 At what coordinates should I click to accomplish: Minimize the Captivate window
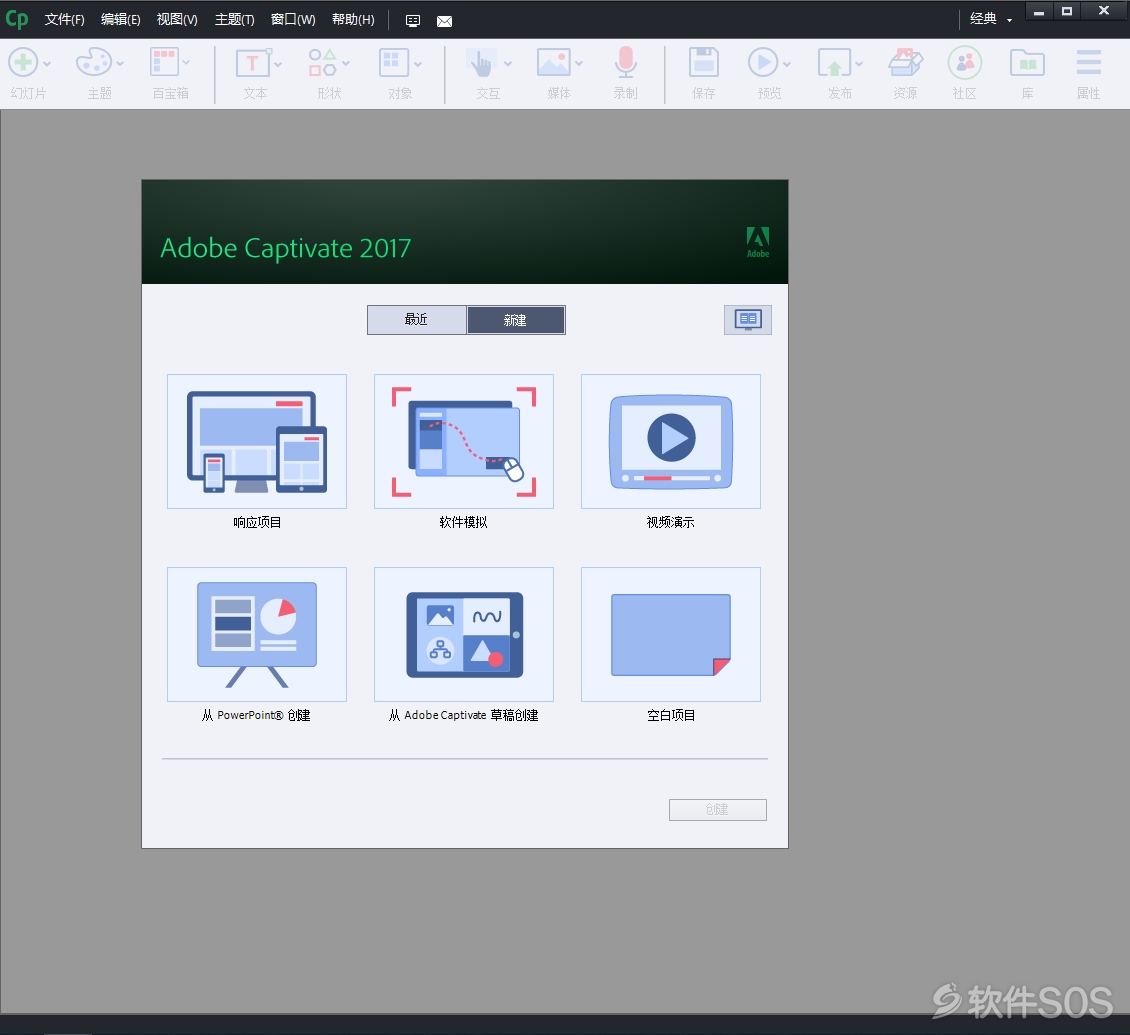coord(1038,12)
